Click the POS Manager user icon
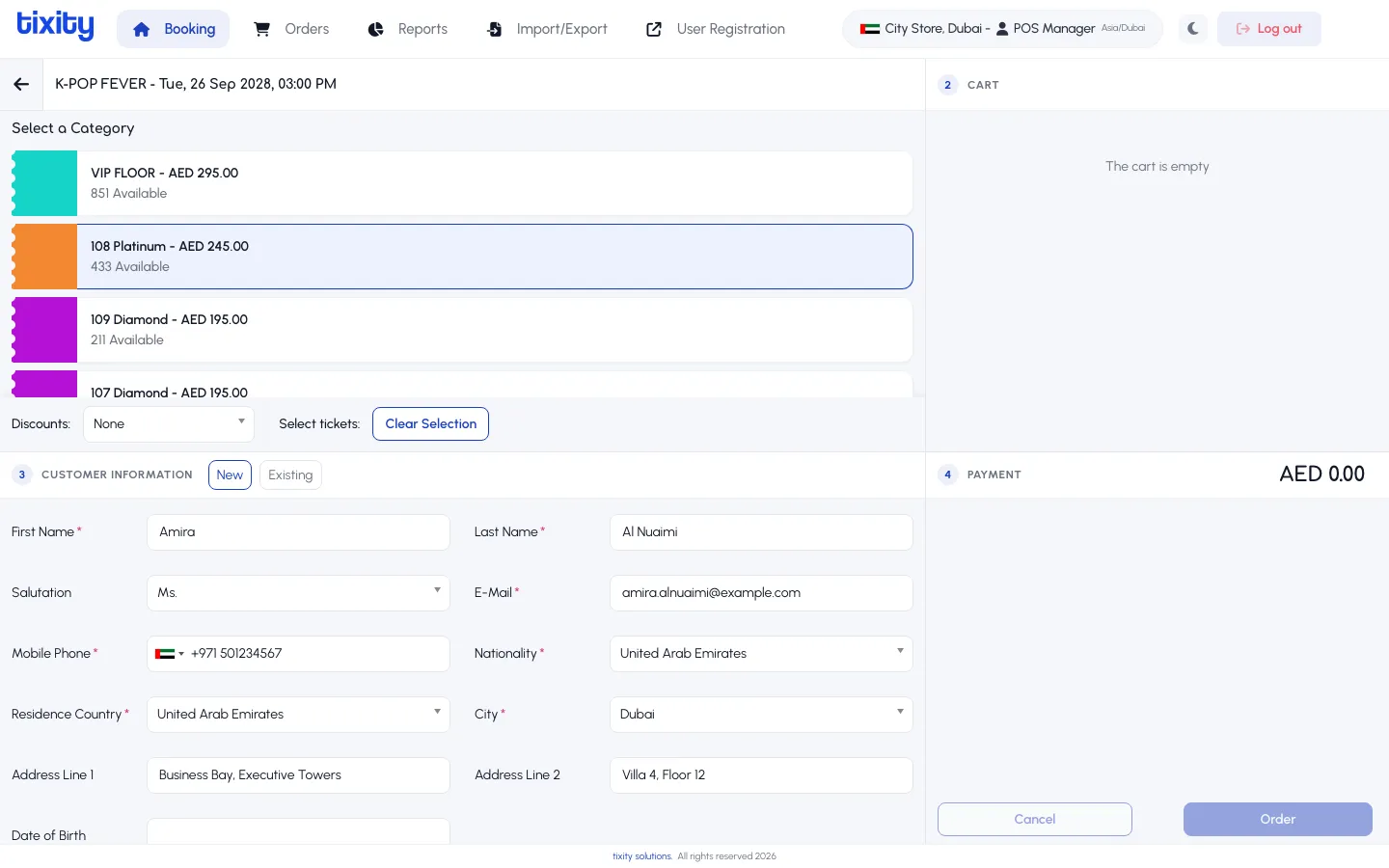Screen dimensions: 1389x868 click(x=1002, y=29)
